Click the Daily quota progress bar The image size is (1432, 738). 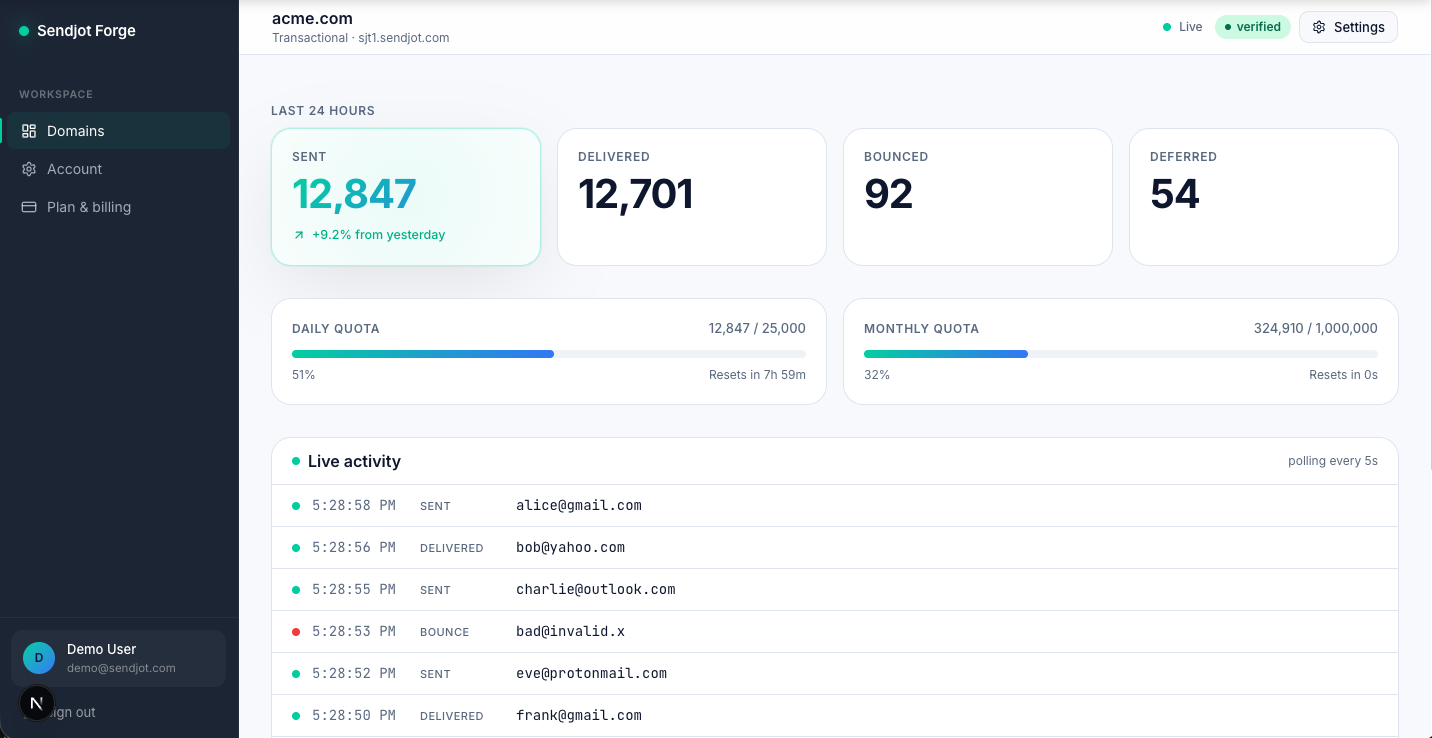coord(549,354)
